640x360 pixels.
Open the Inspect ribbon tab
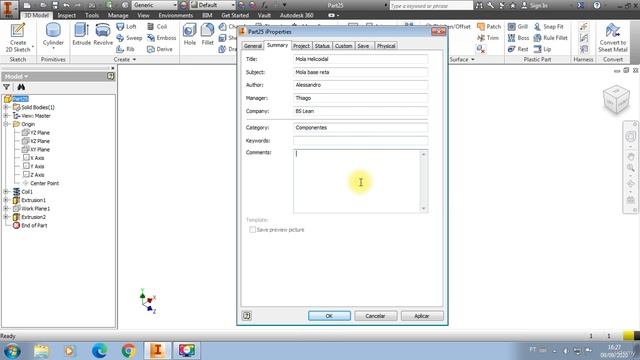pyautogui.click(x=67, y=15)
